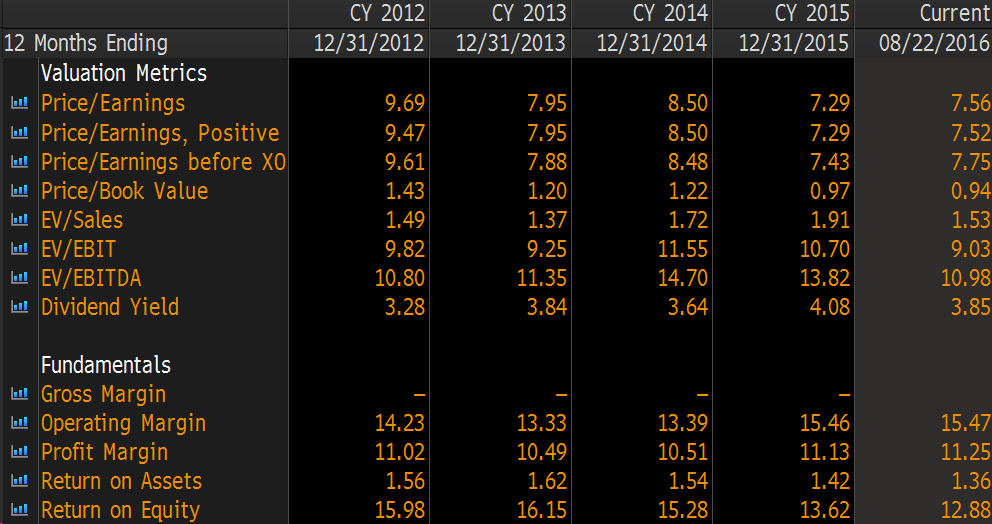The image size is (992, 524).
Task: Click the 12 Months Ending period label
Action: (x=86, y=43)
